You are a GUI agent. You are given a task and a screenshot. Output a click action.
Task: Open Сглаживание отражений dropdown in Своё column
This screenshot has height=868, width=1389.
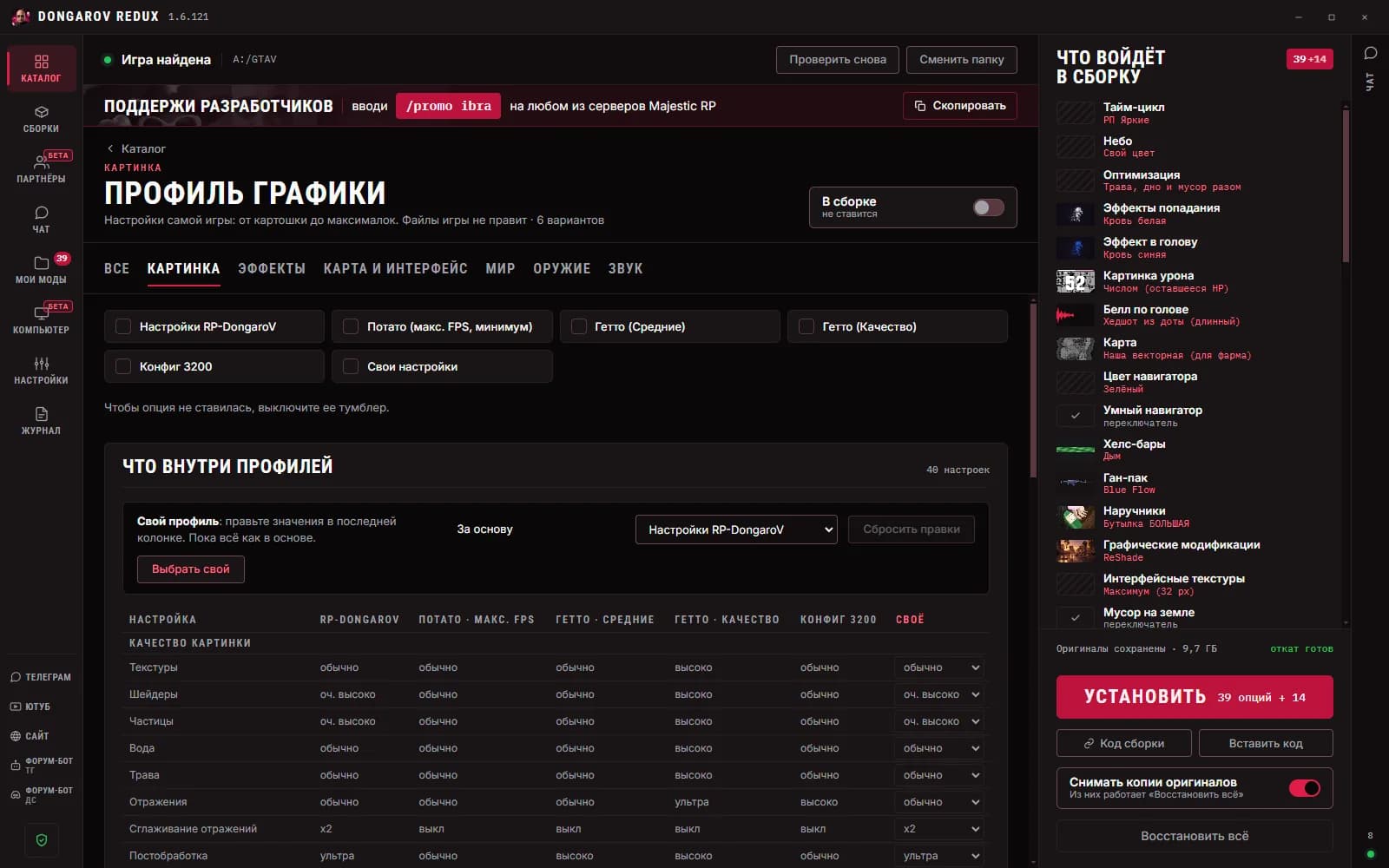939,829
